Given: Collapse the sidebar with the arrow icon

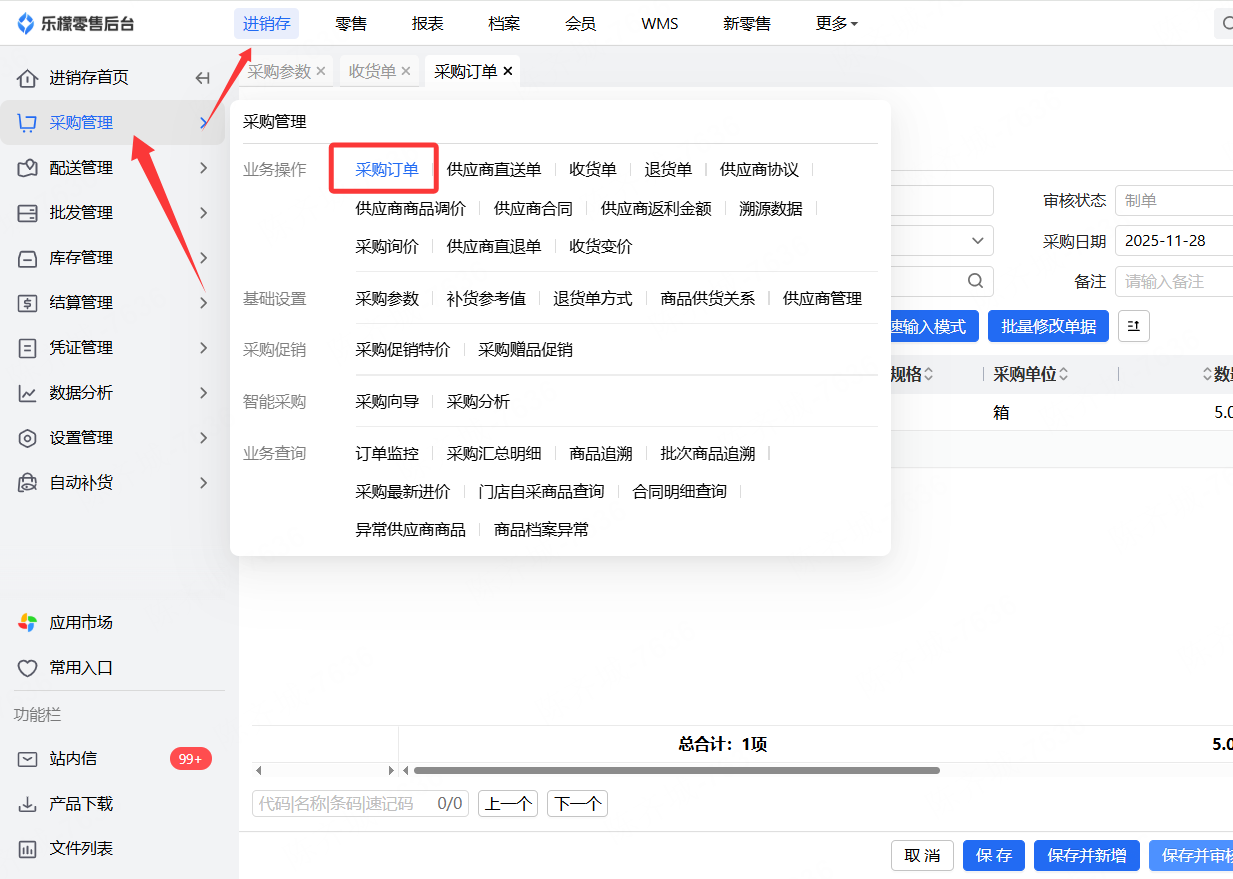Looking at the screenshot, I should pyautogui.click(x=202, y=78).
